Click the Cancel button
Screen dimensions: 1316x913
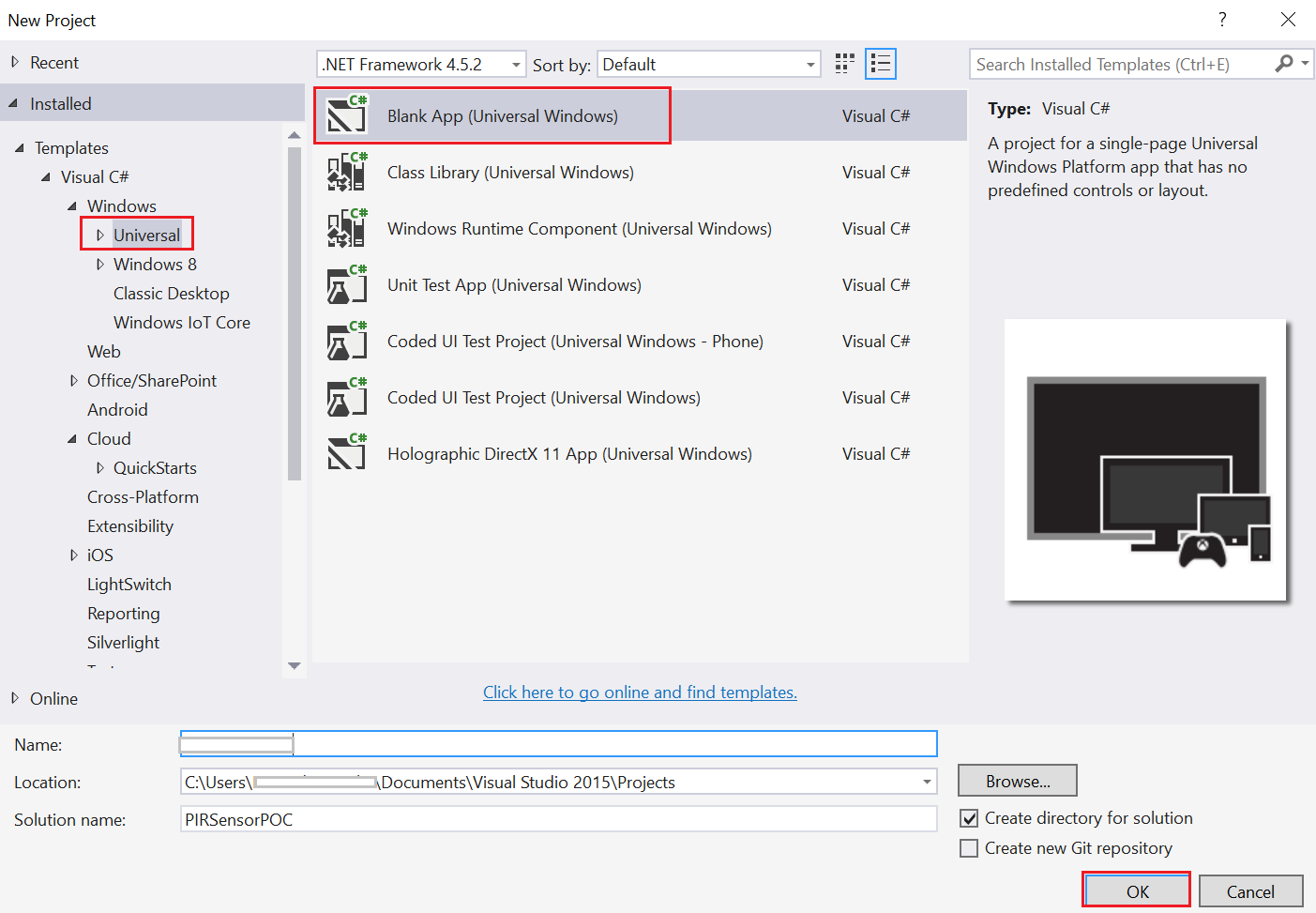point(1250,890)
